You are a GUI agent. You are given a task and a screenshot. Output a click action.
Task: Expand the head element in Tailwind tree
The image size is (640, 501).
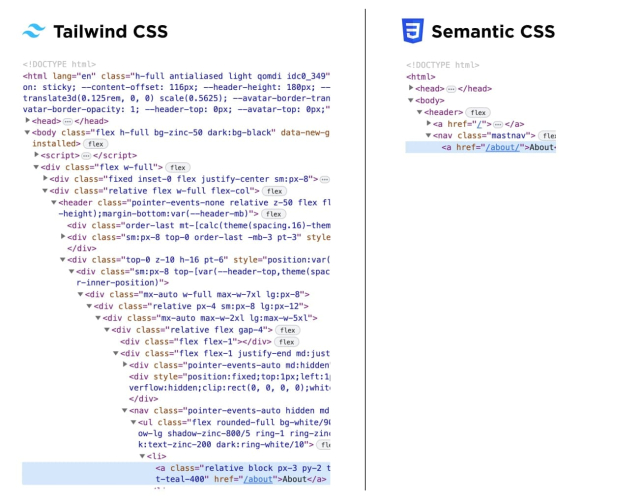[x=28, y=121]
